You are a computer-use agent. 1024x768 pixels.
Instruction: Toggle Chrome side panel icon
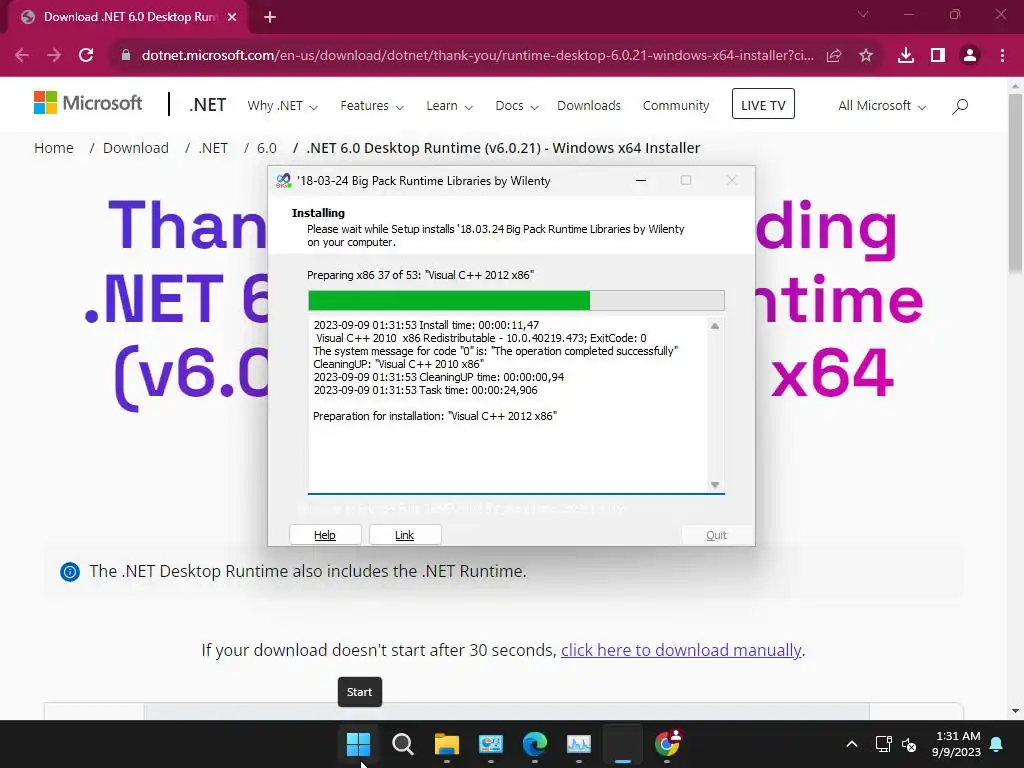click(938, 56)
